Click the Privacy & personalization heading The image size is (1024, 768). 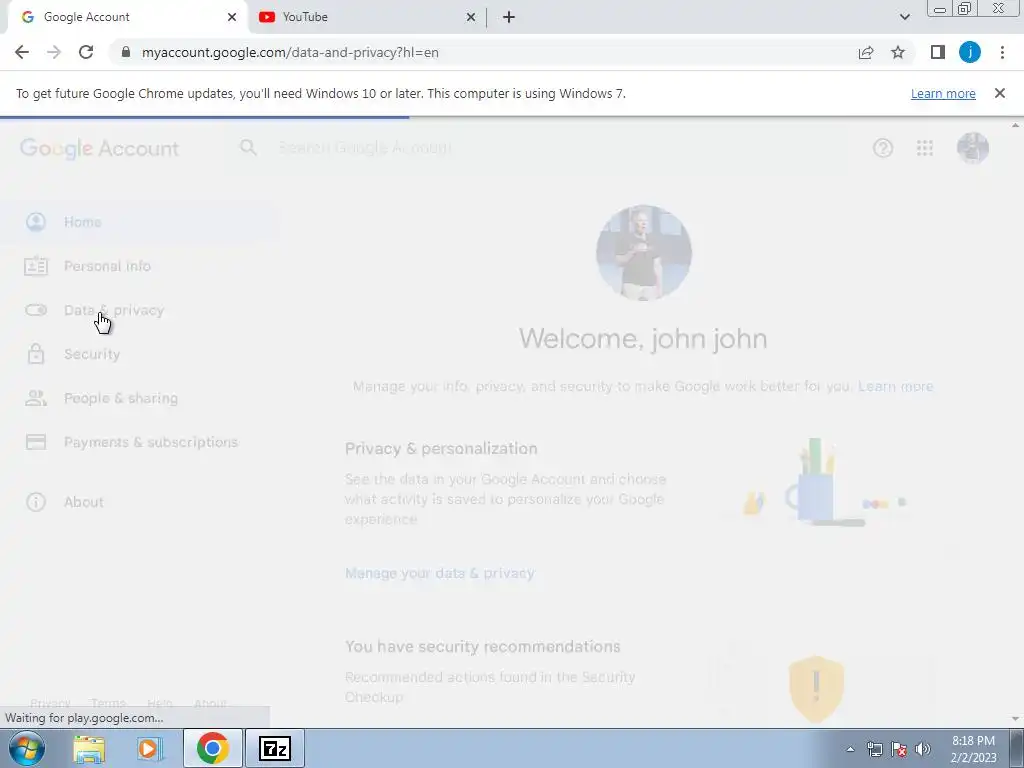441,449
